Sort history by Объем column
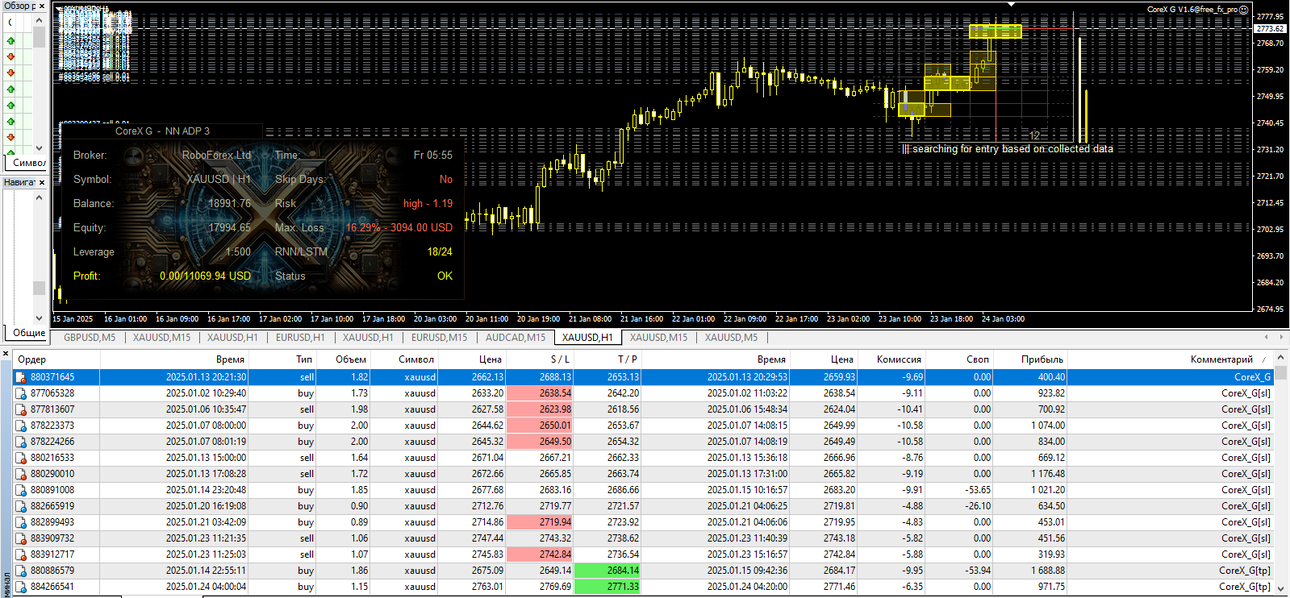This screenshot has height=598, width=1290. point(345,359)
